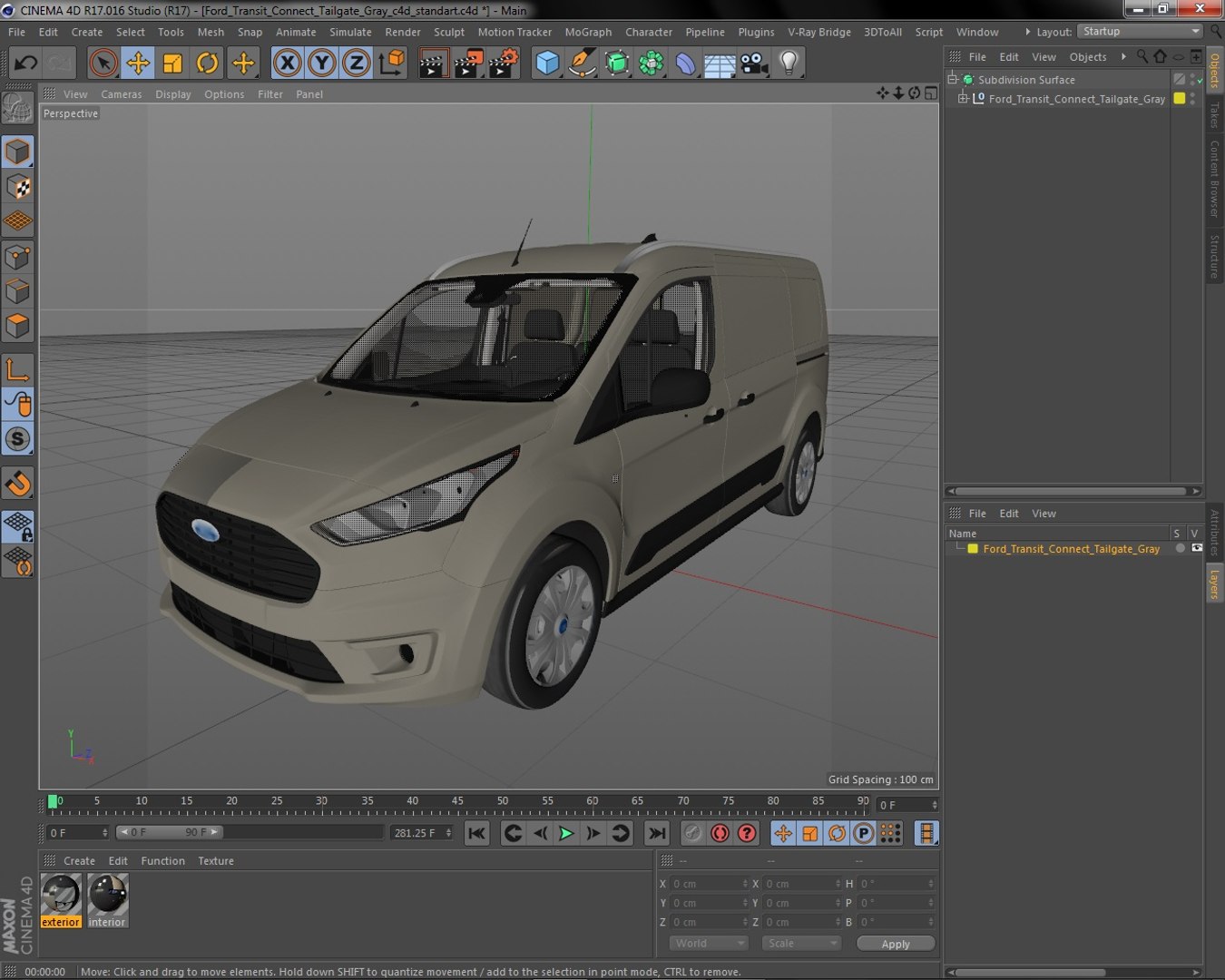Open the Array modeling objects icon
1225x980 pixels.
coord(651,63)
